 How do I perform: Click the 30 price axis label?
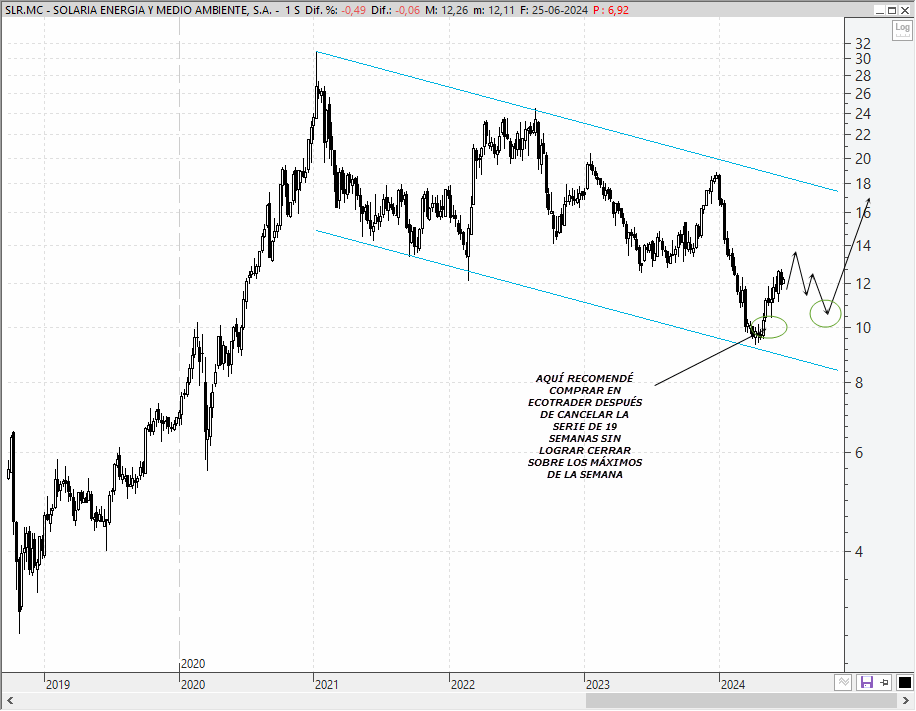point(863,59)
